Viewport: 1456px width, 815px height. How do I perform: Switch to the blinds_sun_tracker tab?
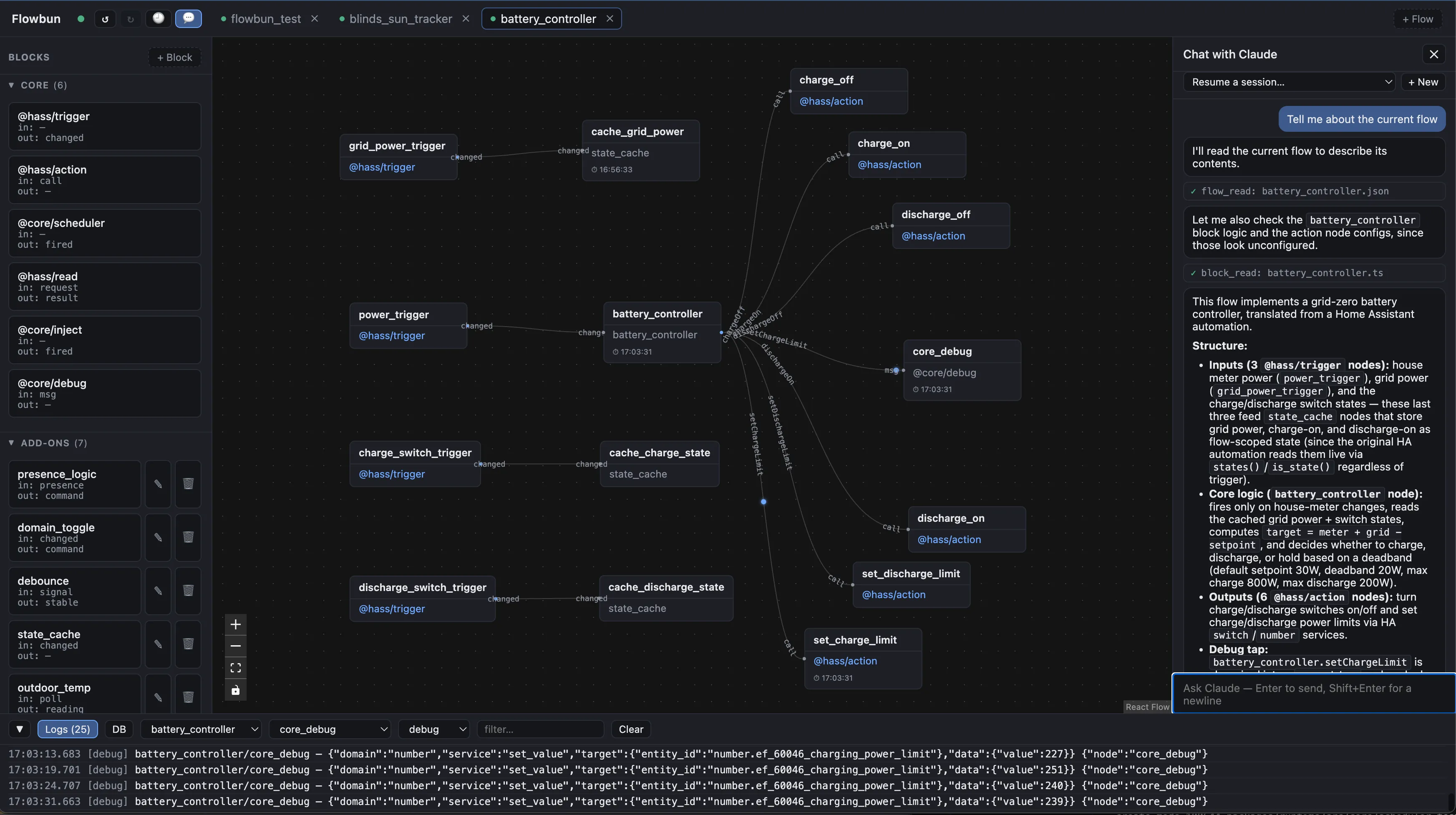401,19
